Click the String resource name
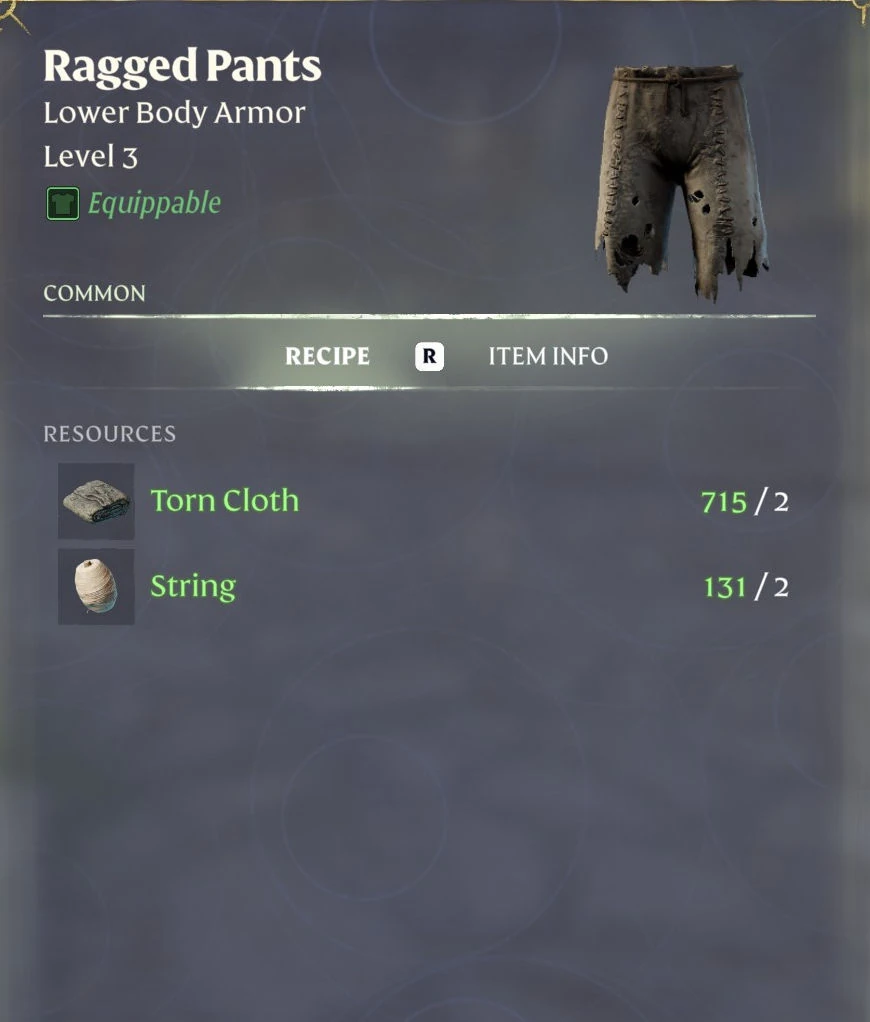 (193, 587)
